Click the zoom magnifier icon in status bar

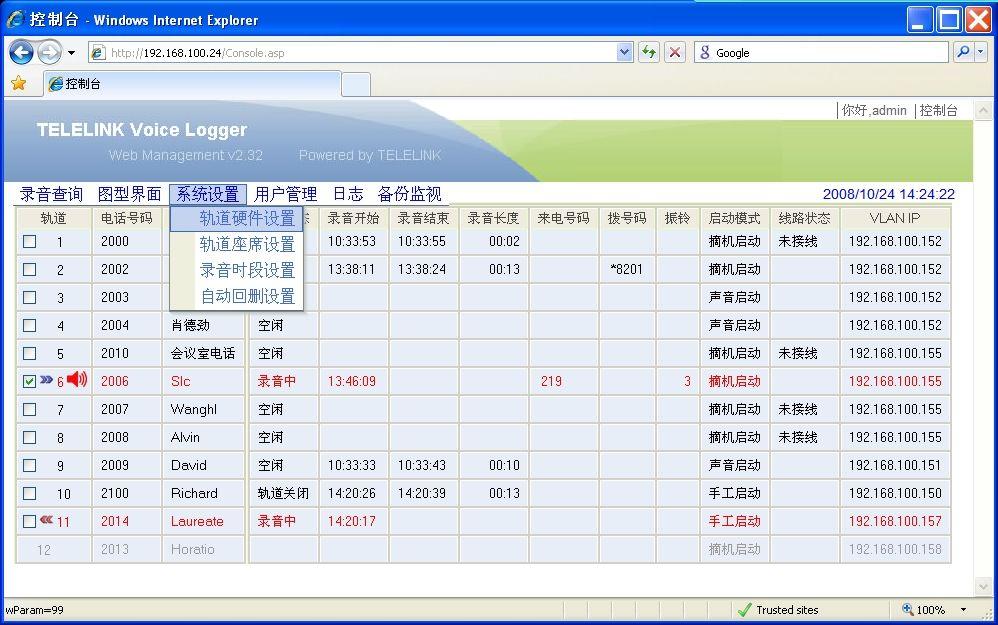[x=908, y=609]
